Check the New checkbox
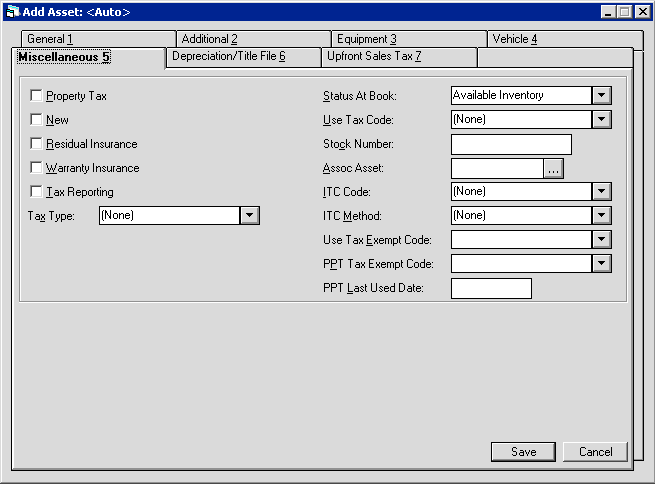Image resolution: width=655 pixels, height=484 pixels. [36, 120]
